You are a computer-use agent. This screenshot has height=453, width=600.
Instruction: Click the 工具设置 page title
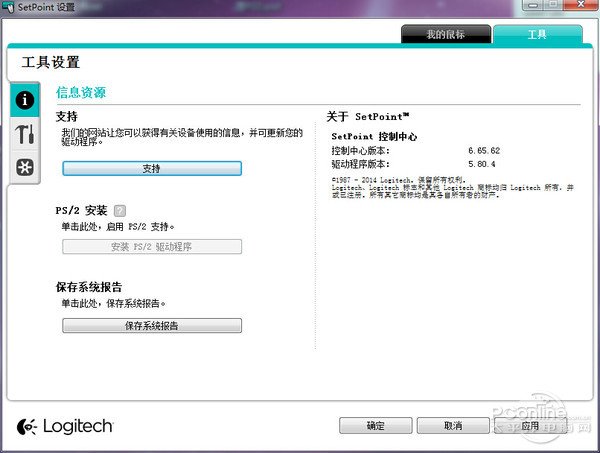coord(51,62)
